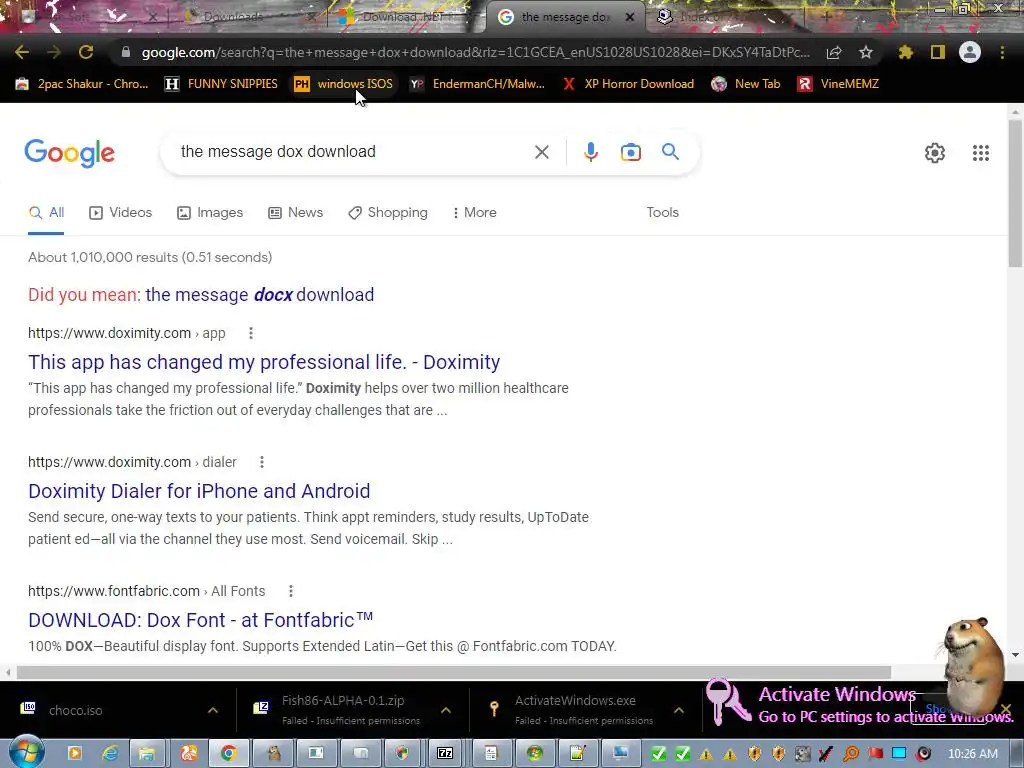Open the New Tab bookmark
The width and height of the screenshot is (1024, 768).
click(746, 84)
